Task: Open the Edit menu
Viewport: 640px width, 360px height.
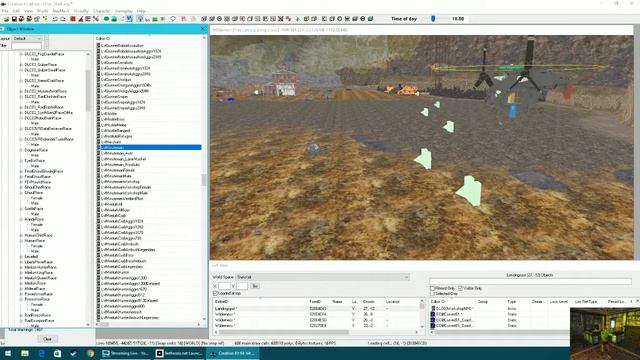Action: pos(16,11)
